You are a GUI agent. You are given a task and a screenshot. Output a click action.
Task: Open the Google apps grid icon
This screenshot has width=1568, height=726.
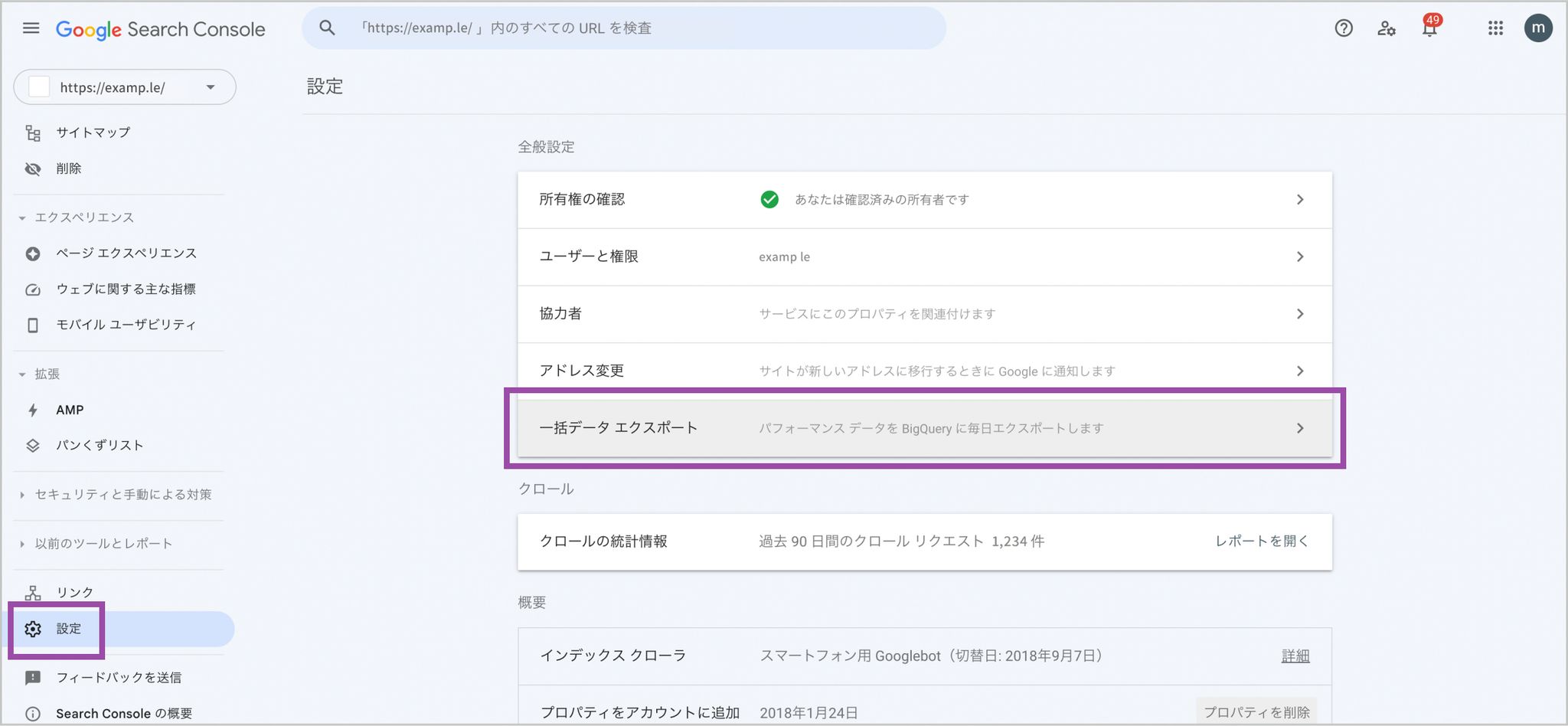pos(1495,28)
